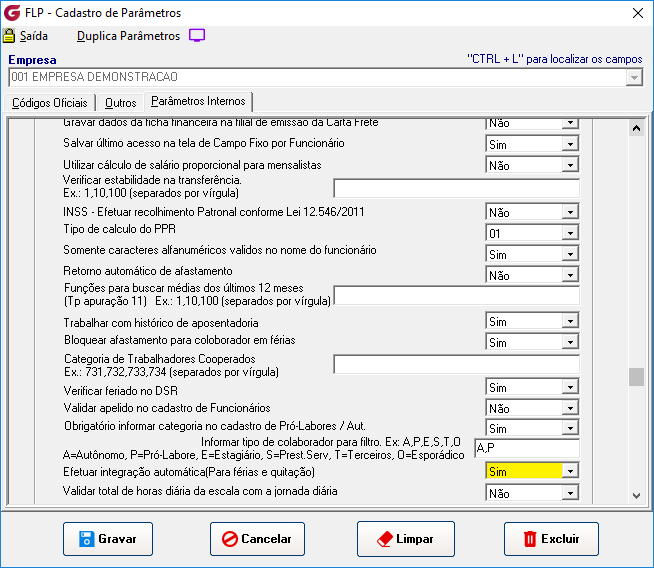
Task: Close the Cadastro de Parâmetros window
Action: point(638,13)
